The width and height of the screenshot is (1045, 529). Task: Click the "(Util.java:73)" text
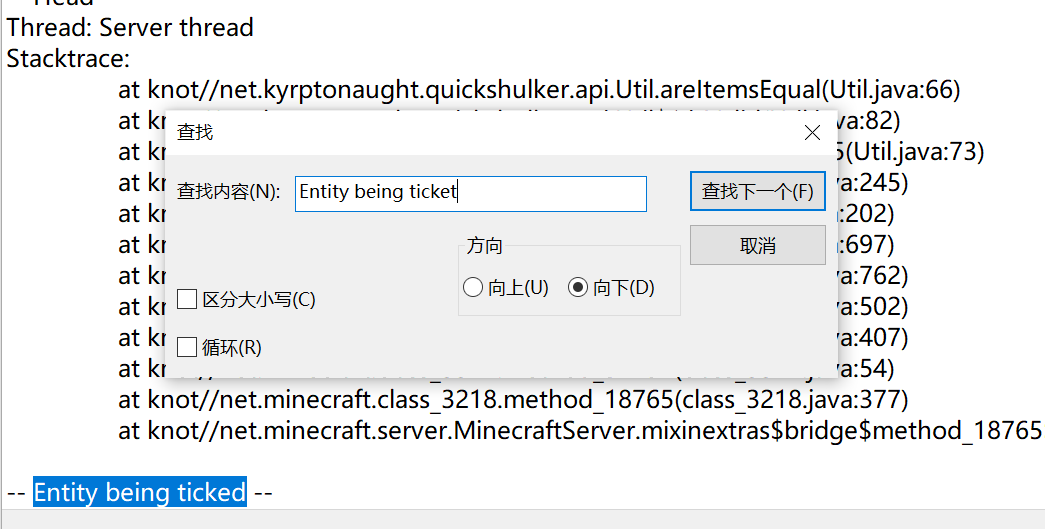pyautogui.click(x=915, y=152)
